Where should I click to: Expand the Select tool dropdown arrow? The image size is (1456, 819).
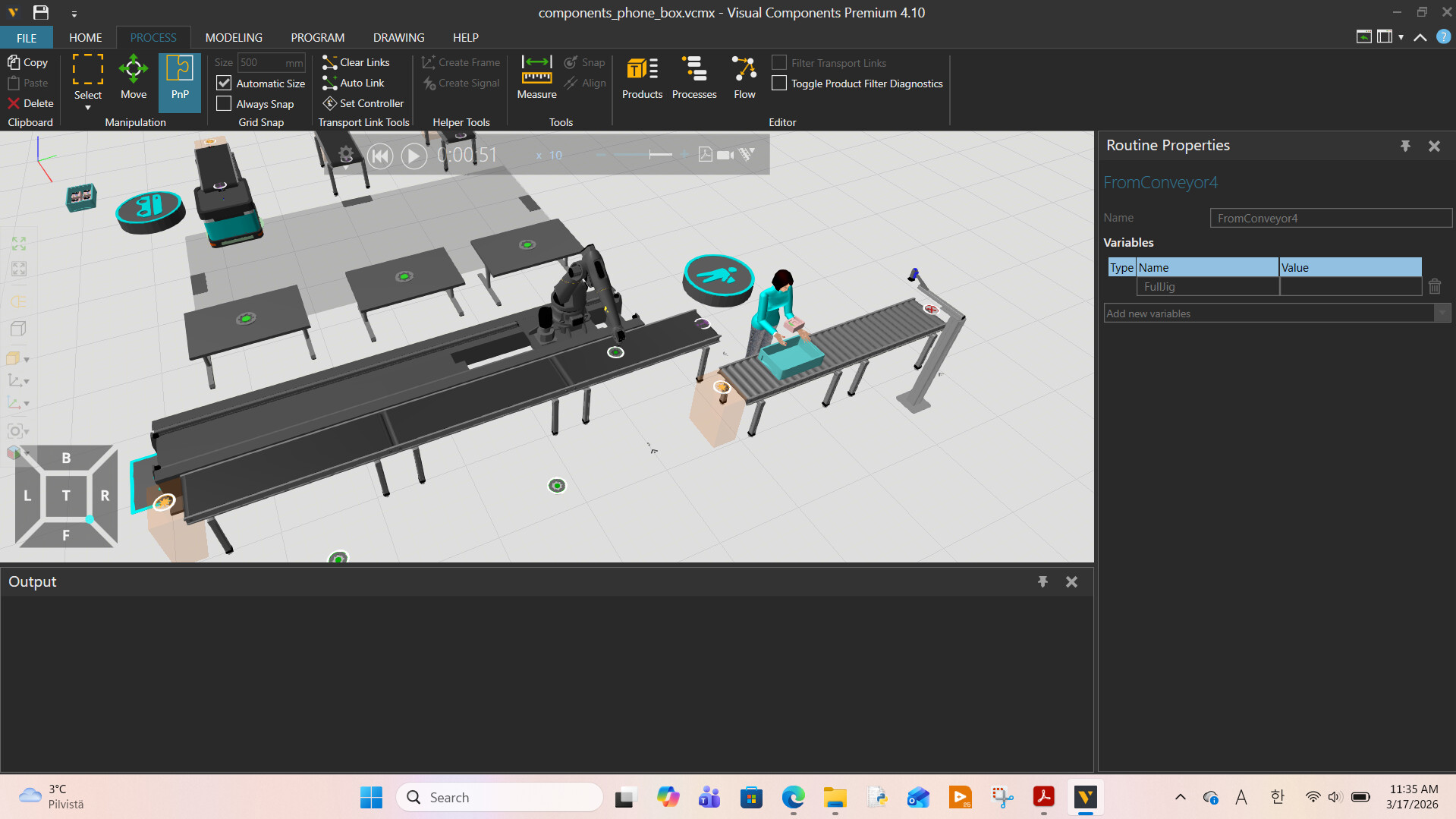click(x=88, y=108)
